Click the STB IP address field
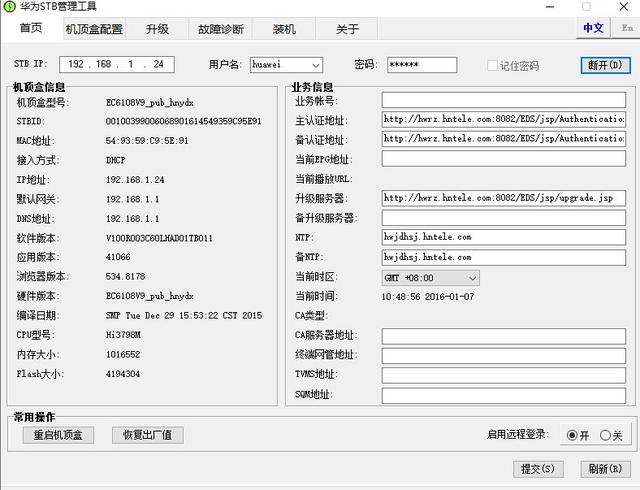The width and height of the screenshot is (640, 490). (117, 64)
